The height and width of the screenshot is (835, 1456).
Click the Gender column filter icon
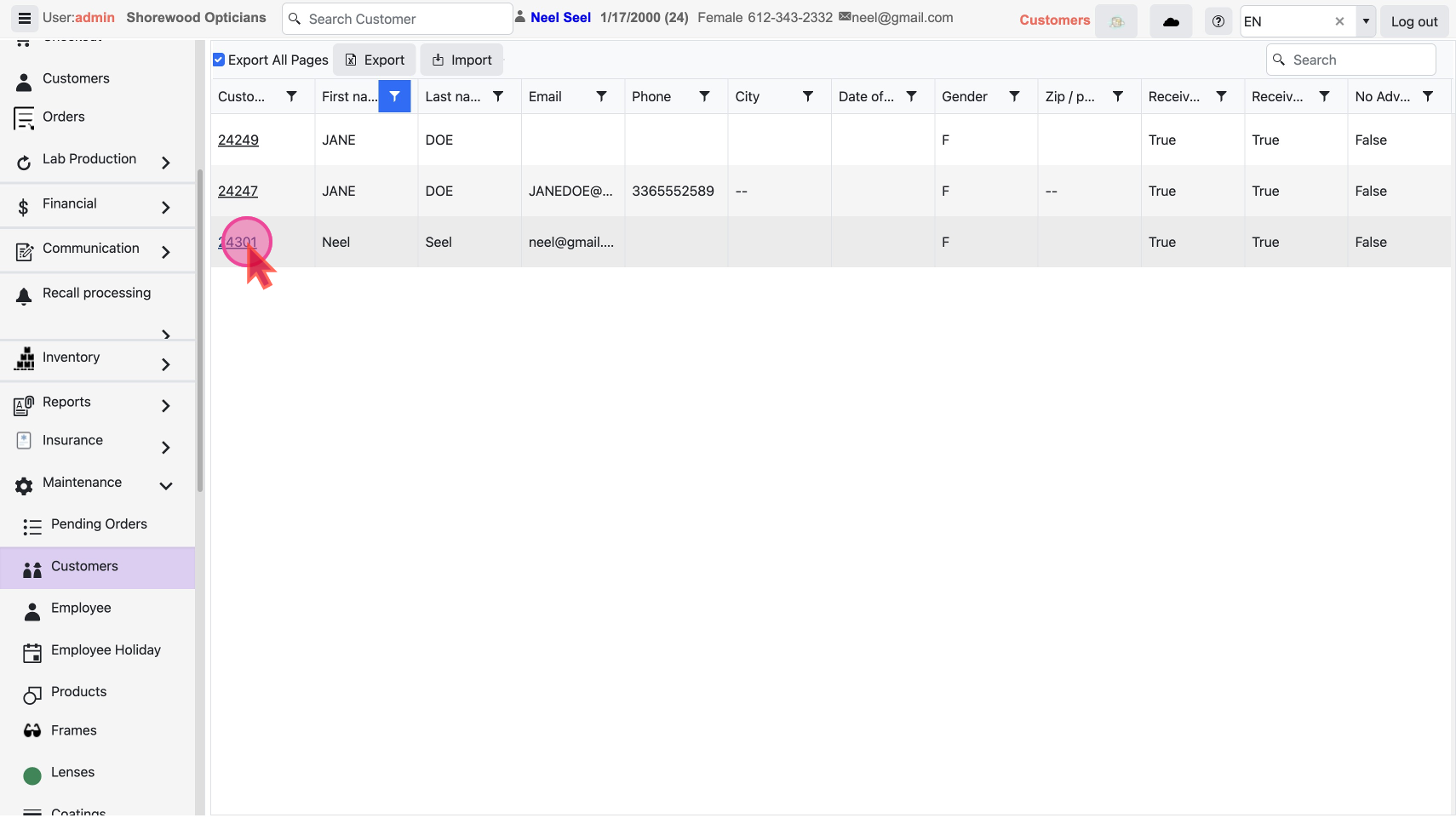(x=1014, y=96)
